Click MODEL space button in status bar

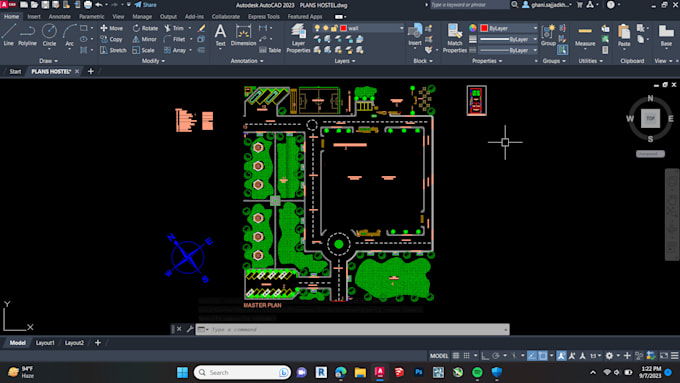pyautogui.click(x=439, y=356)
